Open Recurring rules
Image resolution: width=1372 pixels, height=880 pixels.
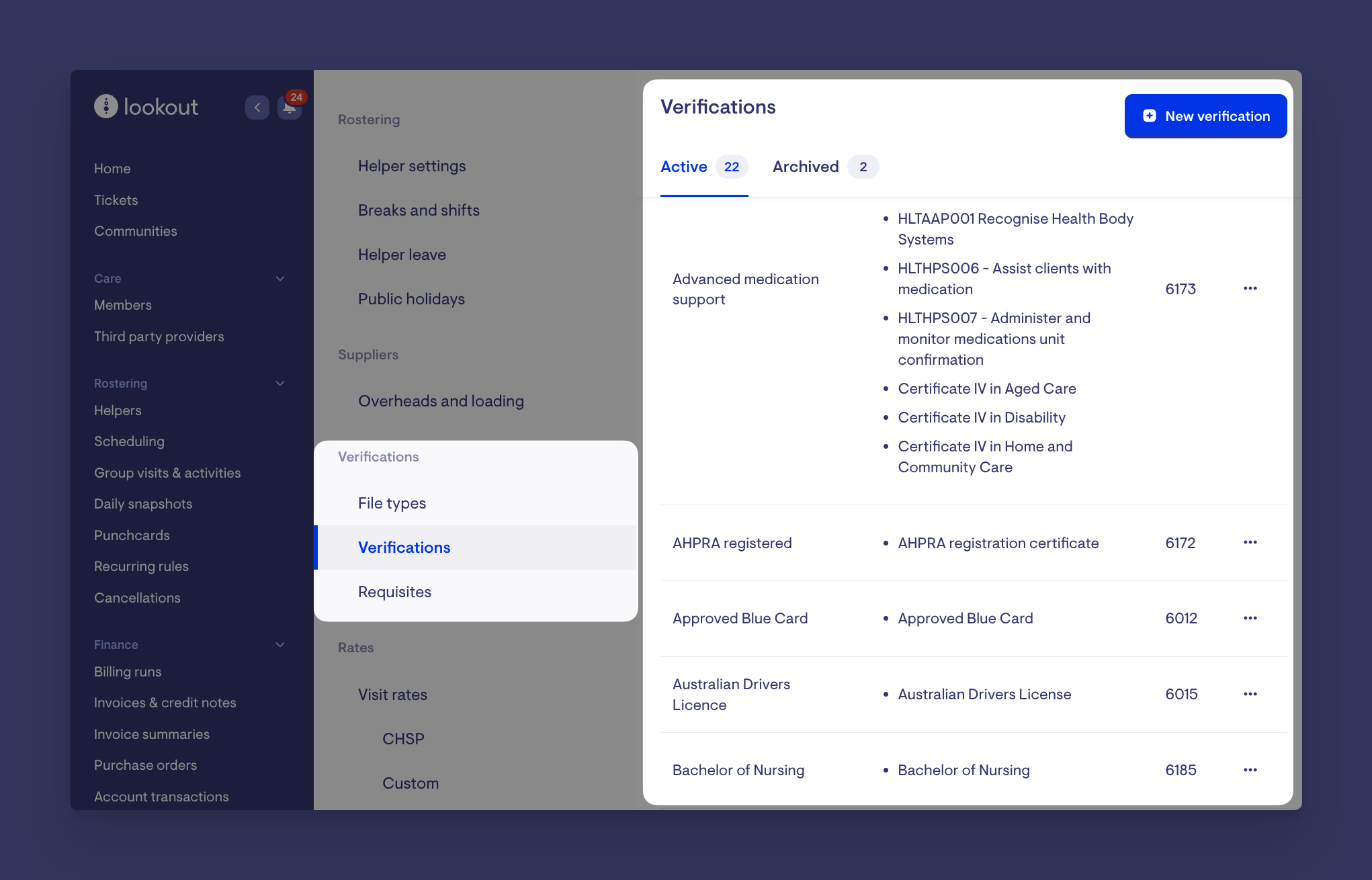[x=141, y=566]
